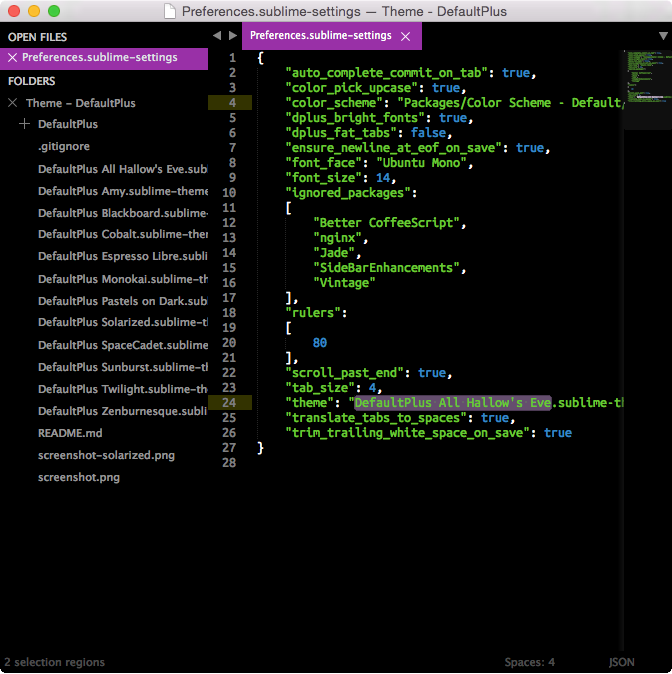This screenshot has width=672, height=674.
Task: Click line number 24 in gutter
Action: click(229, 402)
